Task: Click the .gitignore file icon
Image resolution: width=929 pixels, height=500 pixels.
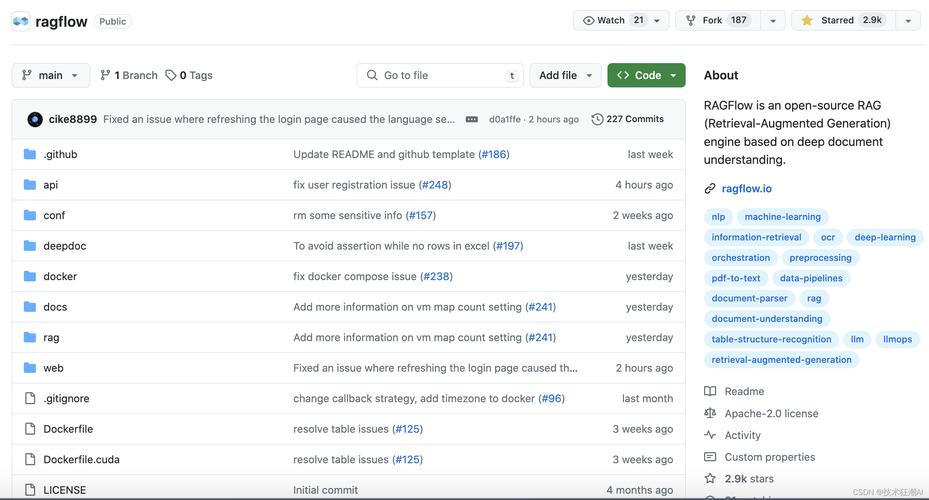Action: pyautogui.click(x=30, y=398)
